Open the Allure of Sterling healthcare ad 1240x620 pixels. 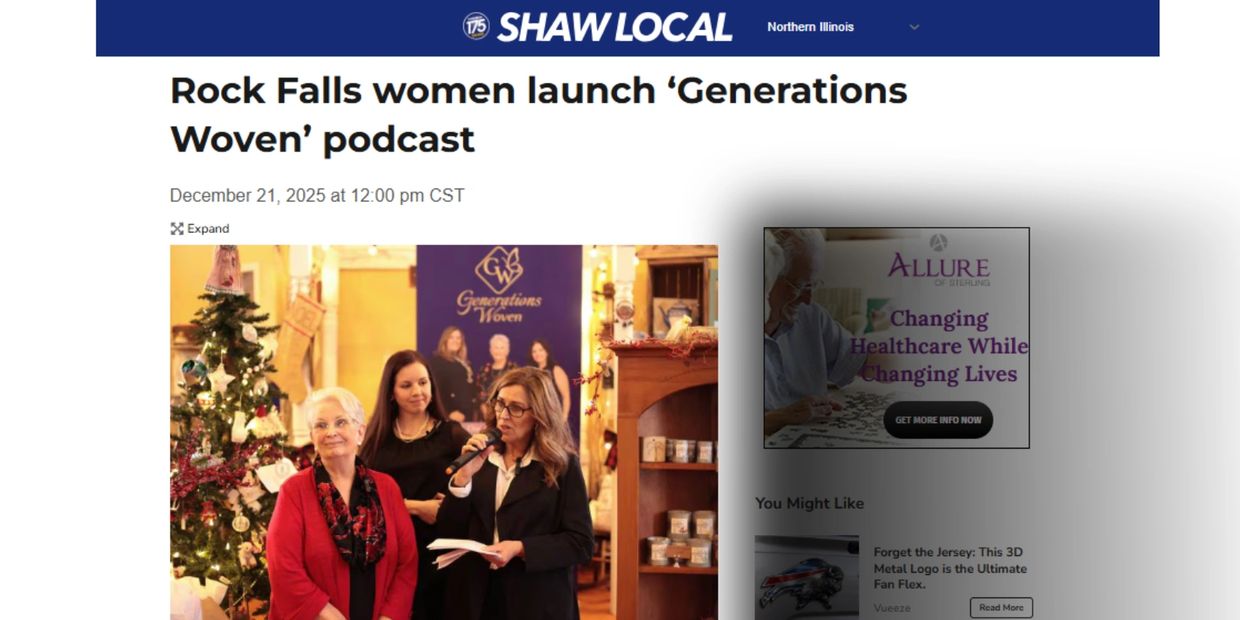pos(896,338)
